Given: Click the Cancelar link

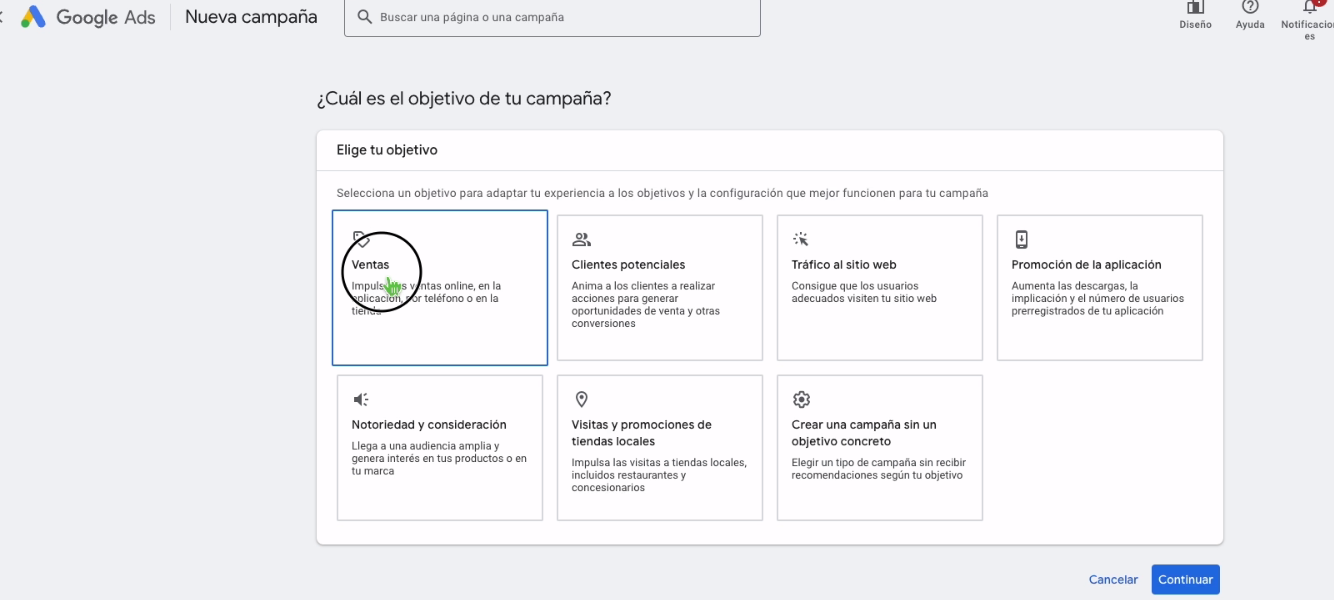Looking at the screenshot, I should point(1113,580).
